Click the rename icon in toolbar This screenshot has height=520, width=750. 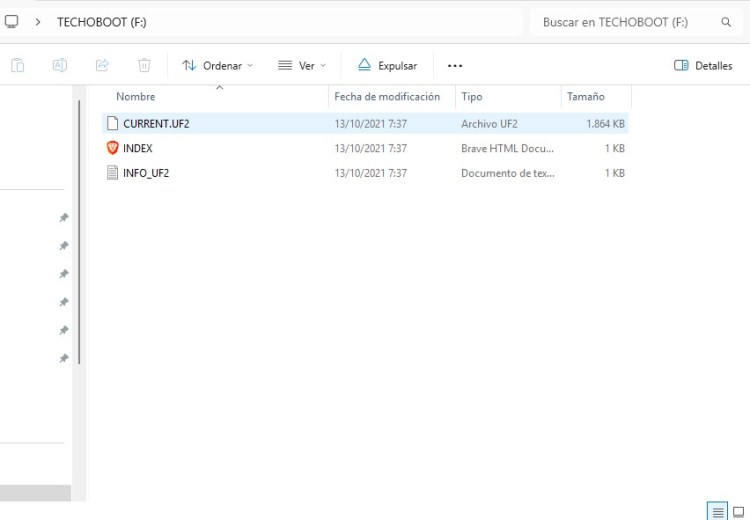[60, 65]
